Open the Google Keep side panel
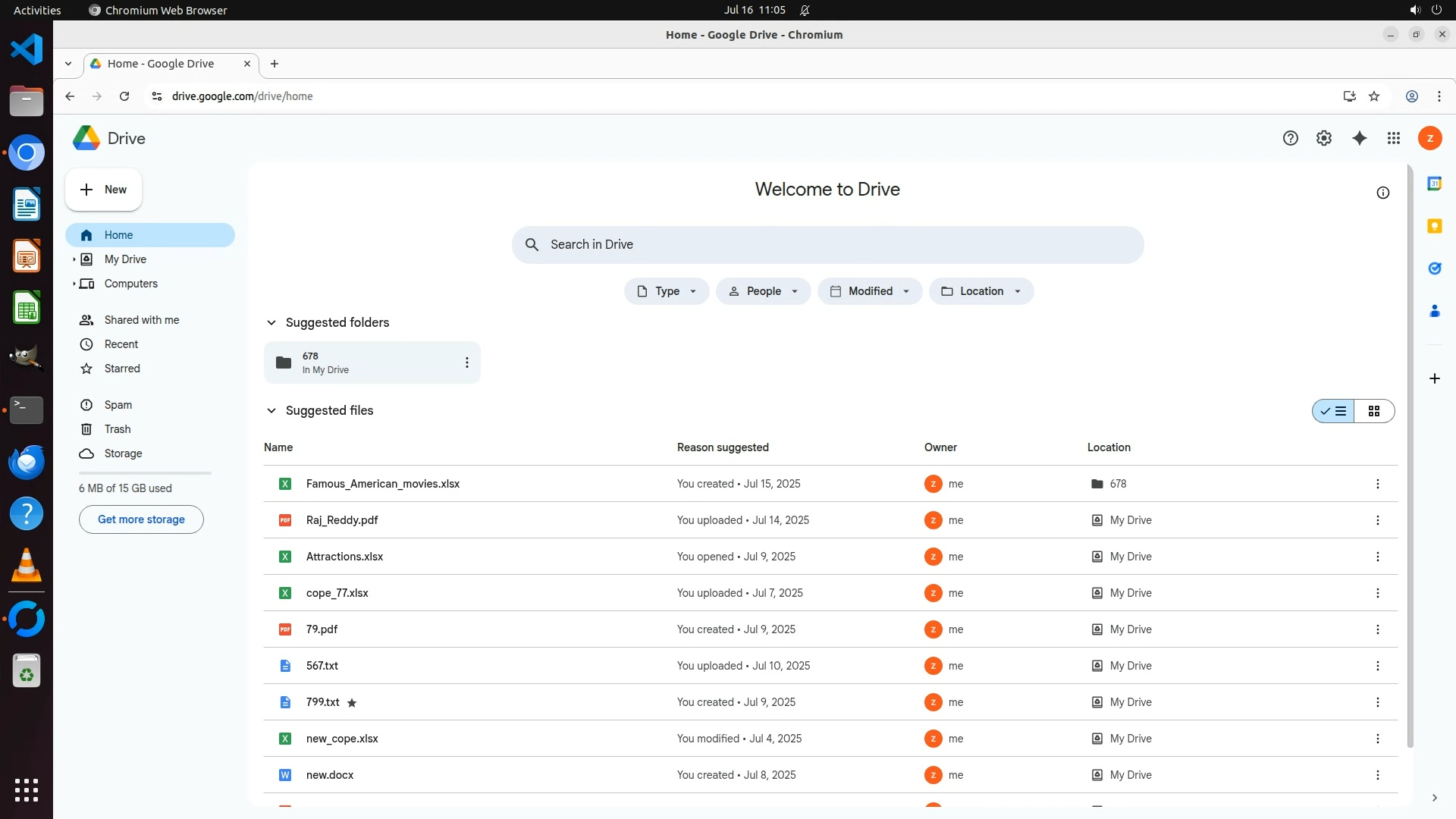 [1434, 226]
